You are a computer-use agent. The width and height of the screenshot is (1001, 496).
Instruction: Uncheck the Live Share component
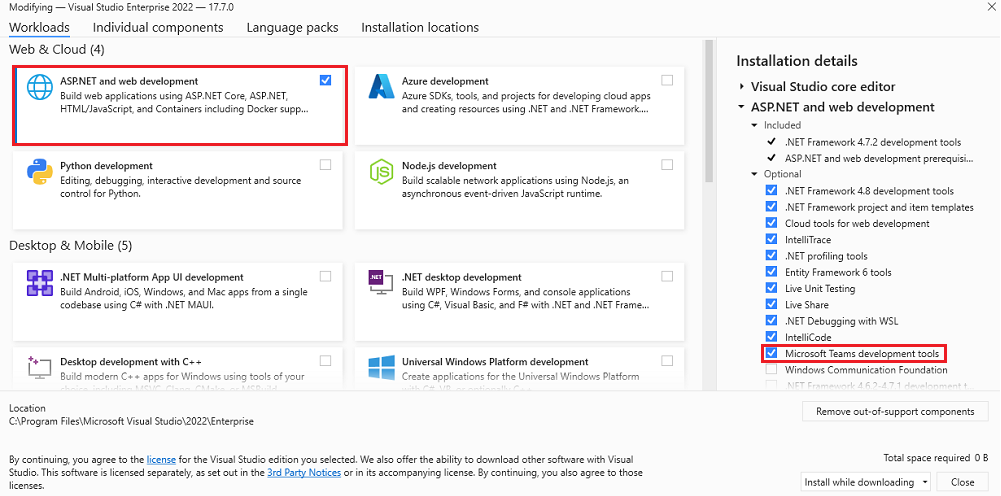pos(771,304)
